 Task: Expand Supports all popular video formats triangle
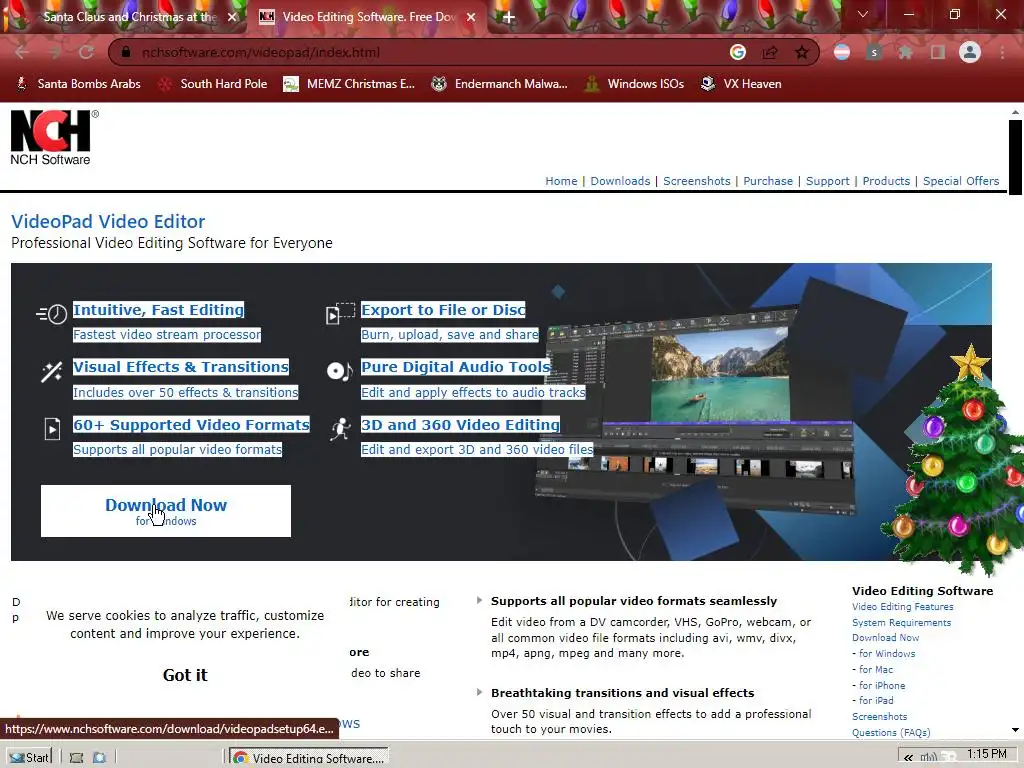coord(479,600)
